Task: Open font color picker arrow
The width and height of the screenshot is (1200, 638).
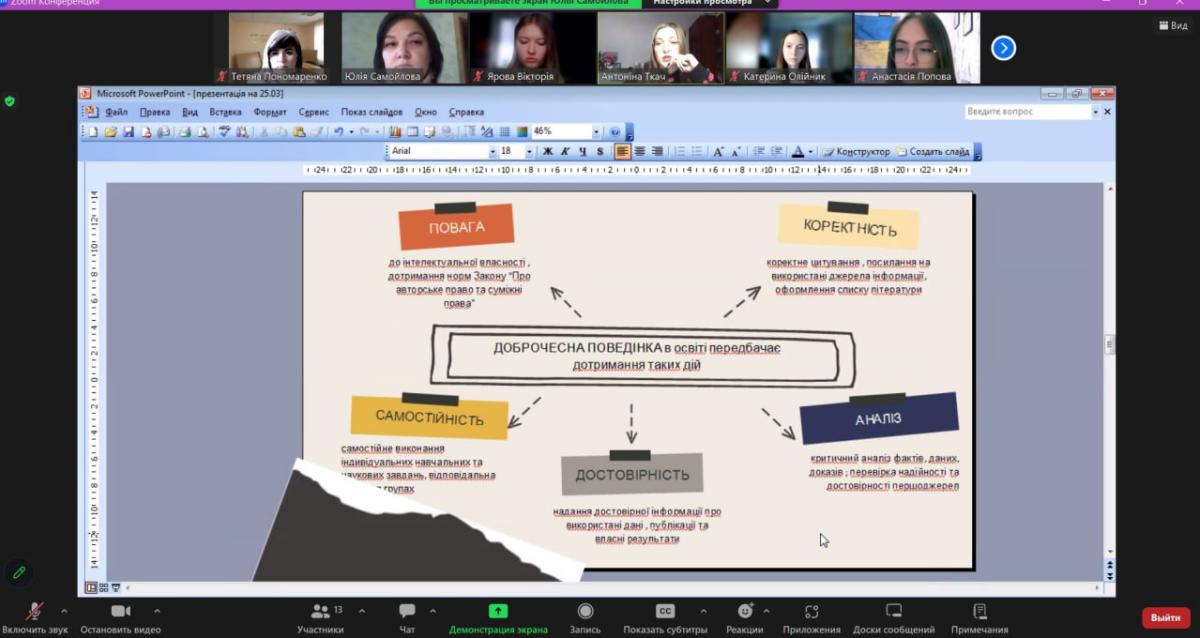Action: click(x=810, y=152)
